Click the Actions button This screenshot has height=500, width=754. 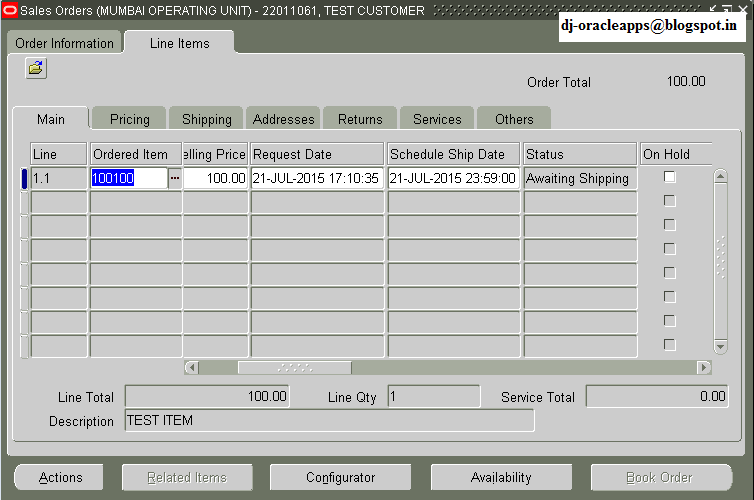coord(60,477)
